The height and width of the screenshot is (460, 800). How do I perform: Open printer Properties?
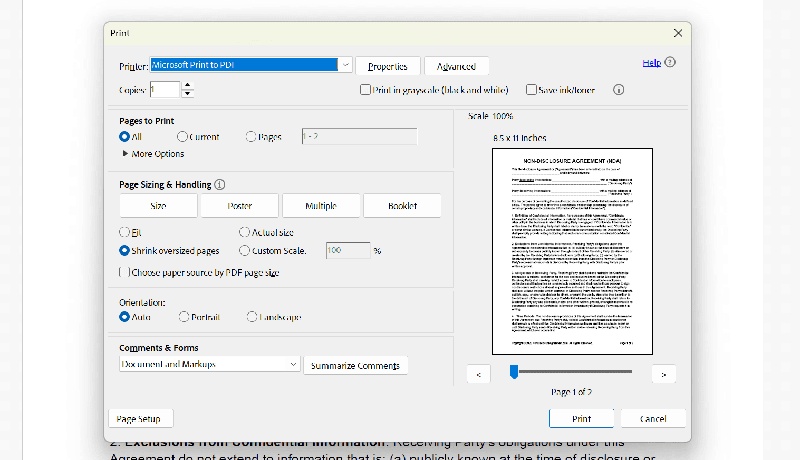(388, 66)
